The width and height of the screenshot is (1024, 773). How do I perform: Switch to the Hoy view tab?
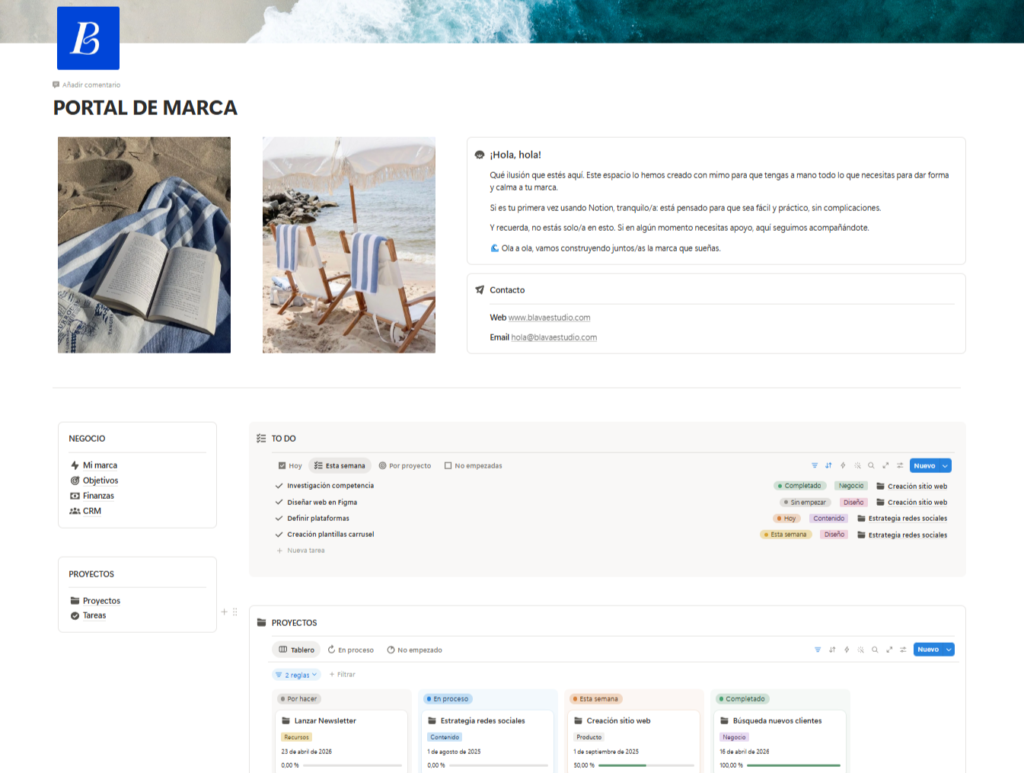(290, 465)
